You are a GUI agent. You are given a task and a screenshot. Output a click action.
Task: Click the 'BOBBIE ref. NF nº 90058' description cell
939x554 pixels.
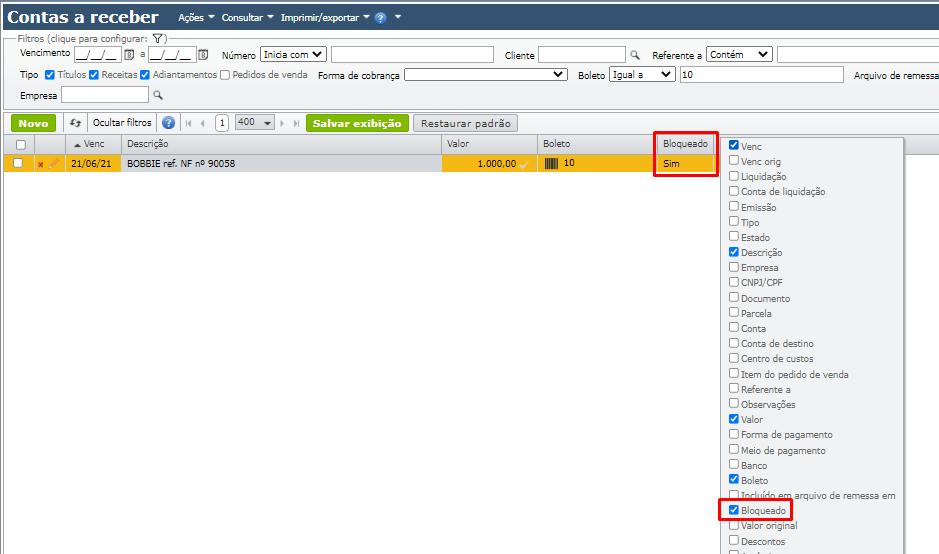281,164
